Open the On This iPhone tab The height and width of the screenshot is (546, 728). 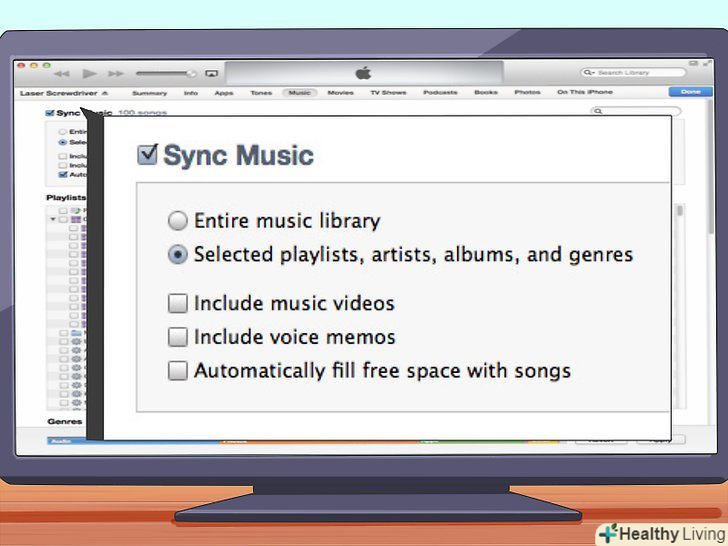pos(585,92)
